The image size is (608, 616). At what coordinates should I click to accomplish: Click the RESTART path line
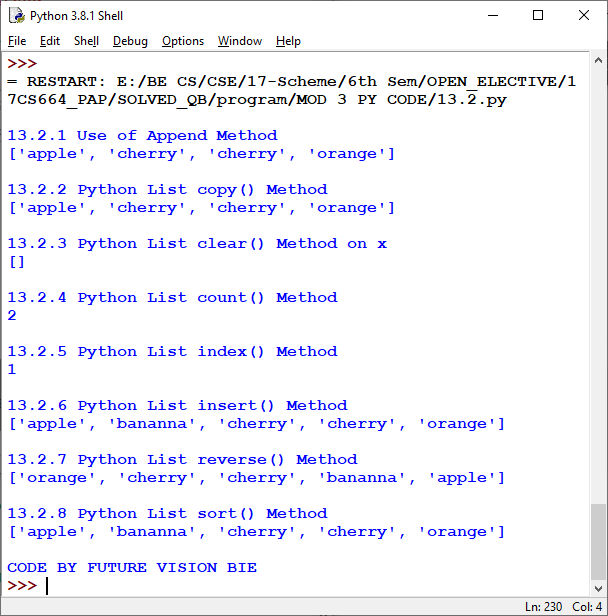(291, 90)
